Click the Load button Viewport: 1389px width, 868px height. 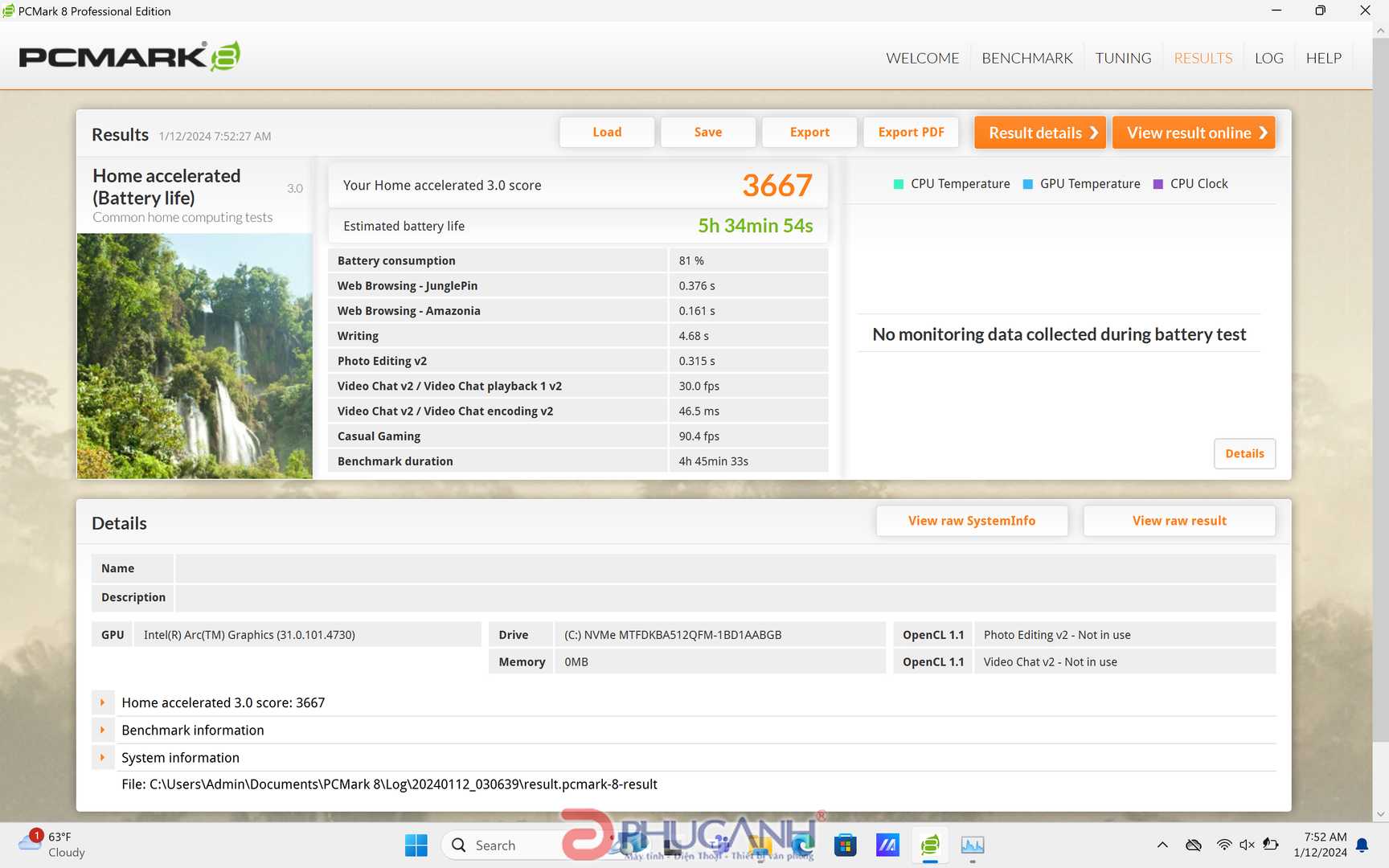(x=607, y=132)
